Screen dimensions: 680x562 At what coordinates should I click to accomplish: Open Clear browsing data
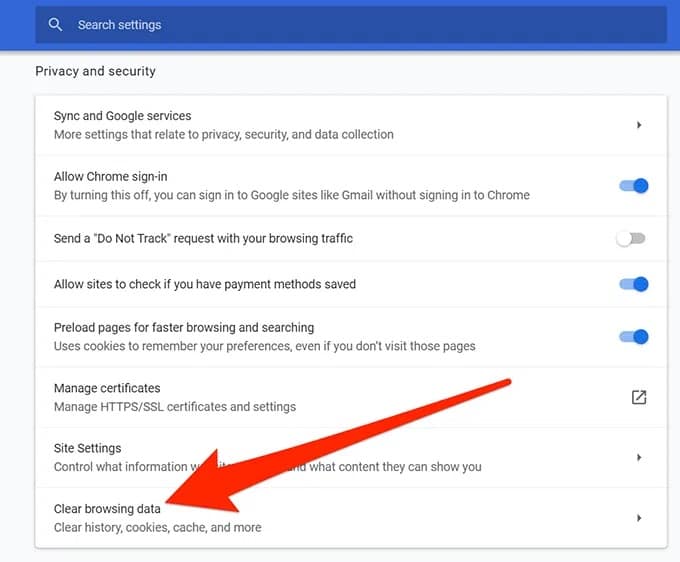351,518
